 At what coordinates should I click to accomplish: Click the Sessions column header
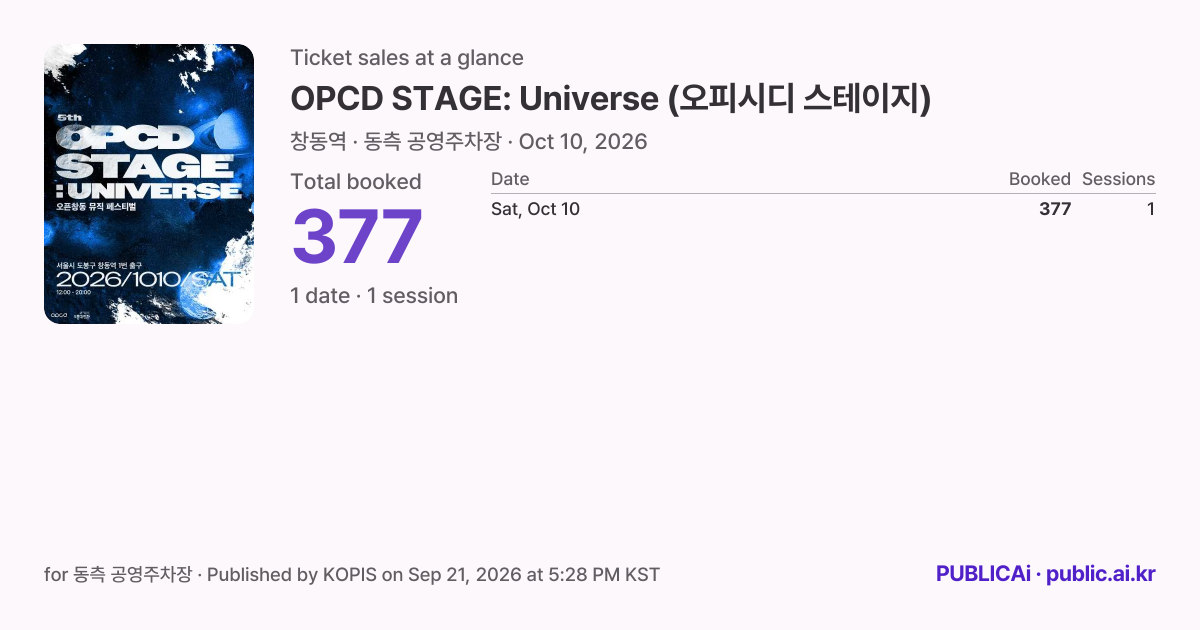tap(1118, 179)
